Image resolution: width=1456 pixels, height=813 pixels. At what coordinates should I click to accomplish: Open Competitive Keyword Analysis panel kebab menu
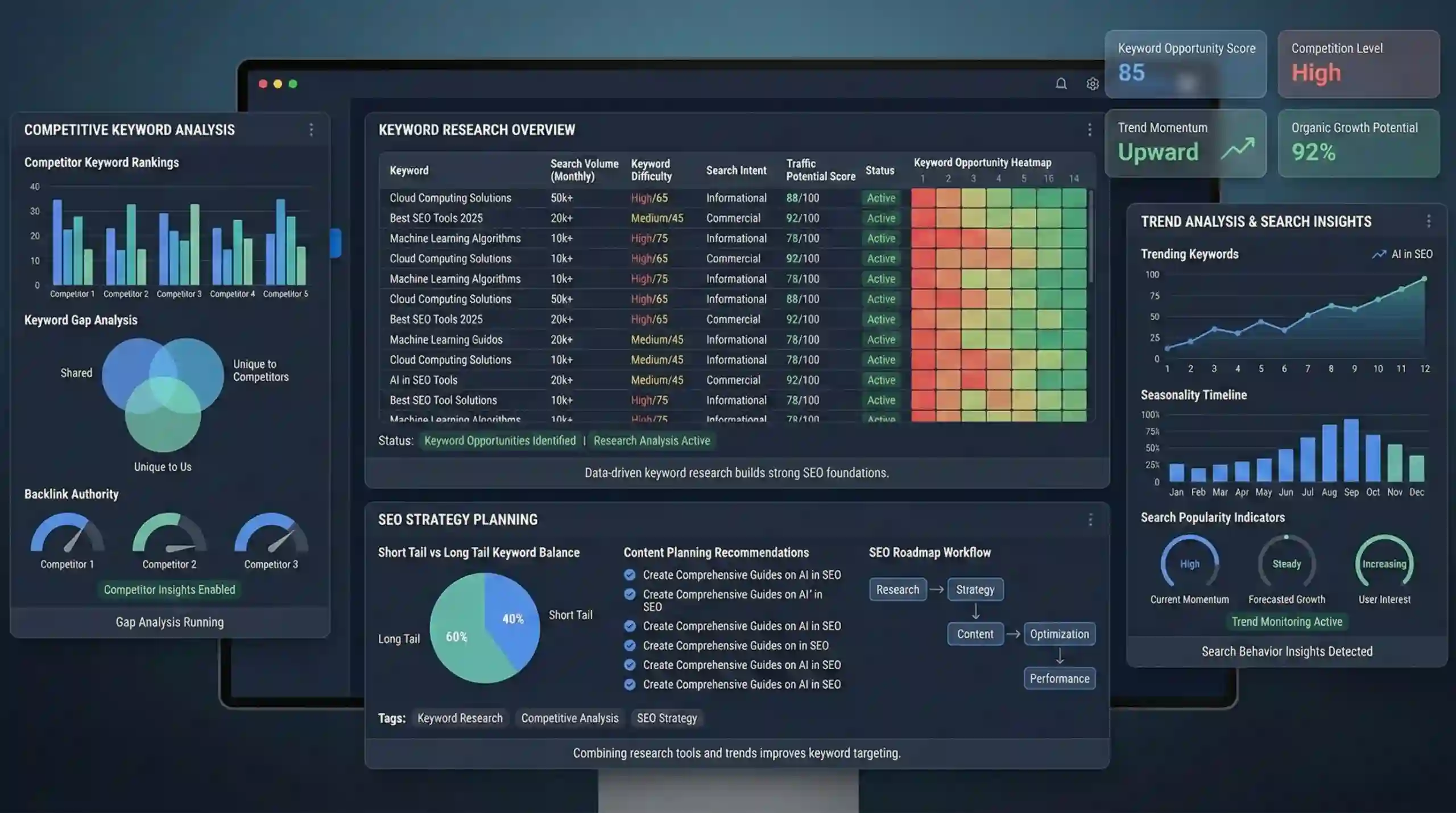point(311,130)
